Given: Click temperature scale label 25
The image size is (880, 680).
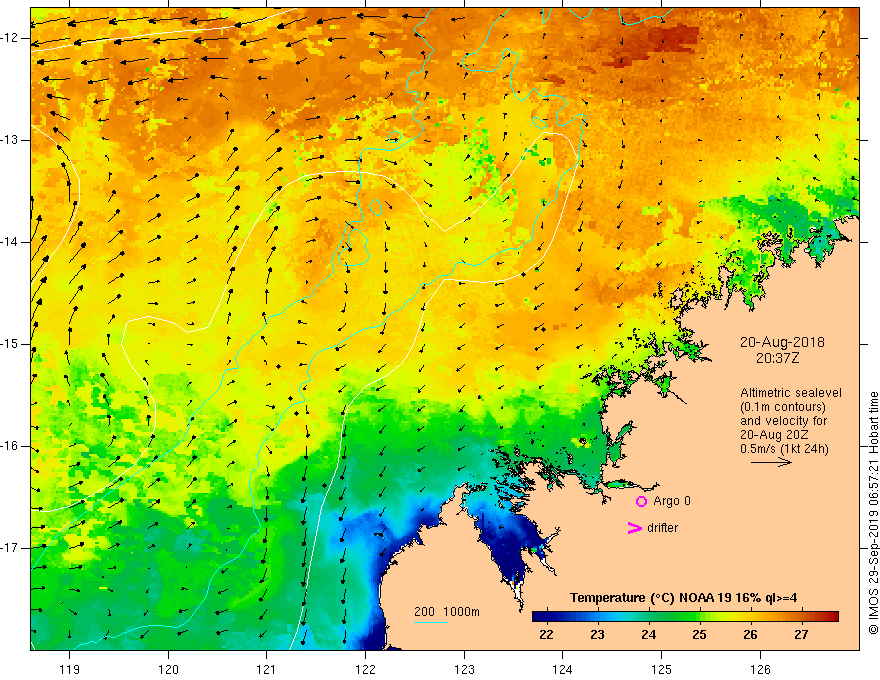Looking at the screenshot, I should point(699,635).
